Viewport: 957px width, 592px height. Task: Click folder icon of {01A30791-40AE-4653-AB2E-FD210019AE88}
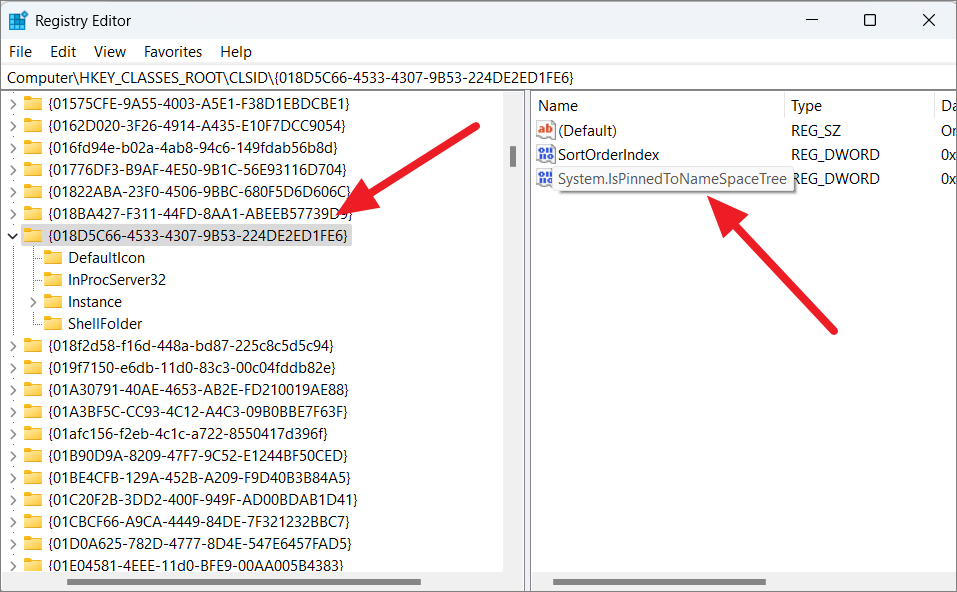[32, 389]
